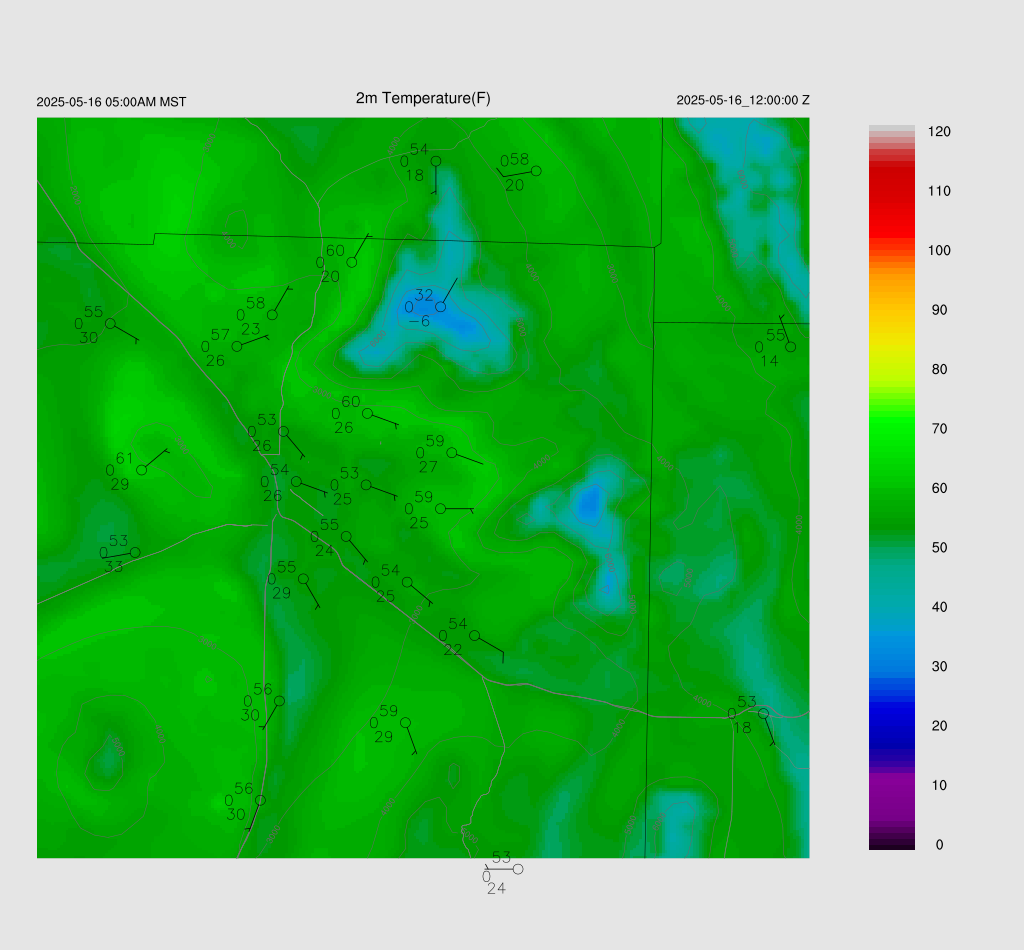Select the colorbar tick label 110

(939, 191)
